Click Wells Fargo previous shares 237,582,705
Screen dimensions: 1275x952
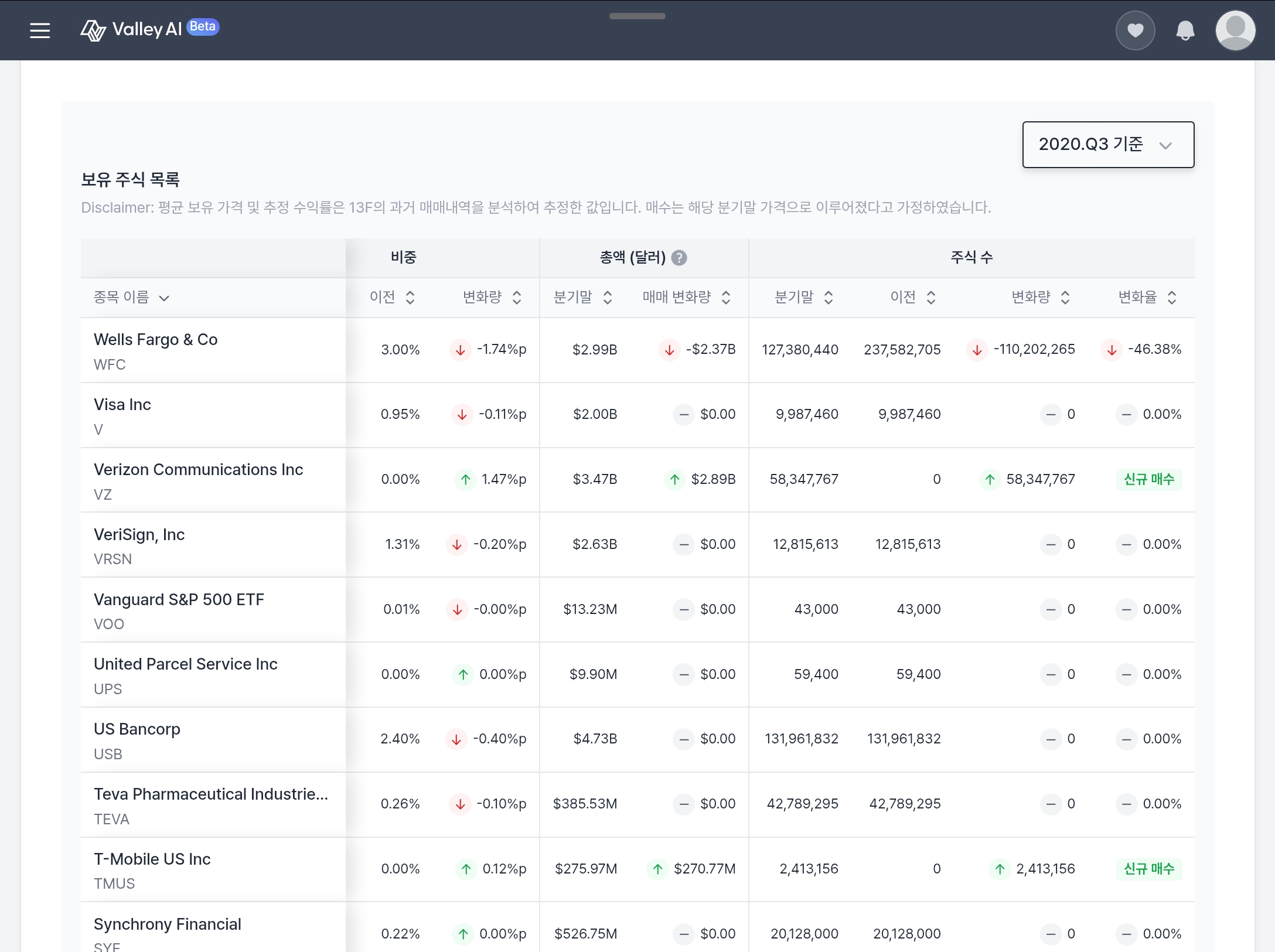[902, 350]
